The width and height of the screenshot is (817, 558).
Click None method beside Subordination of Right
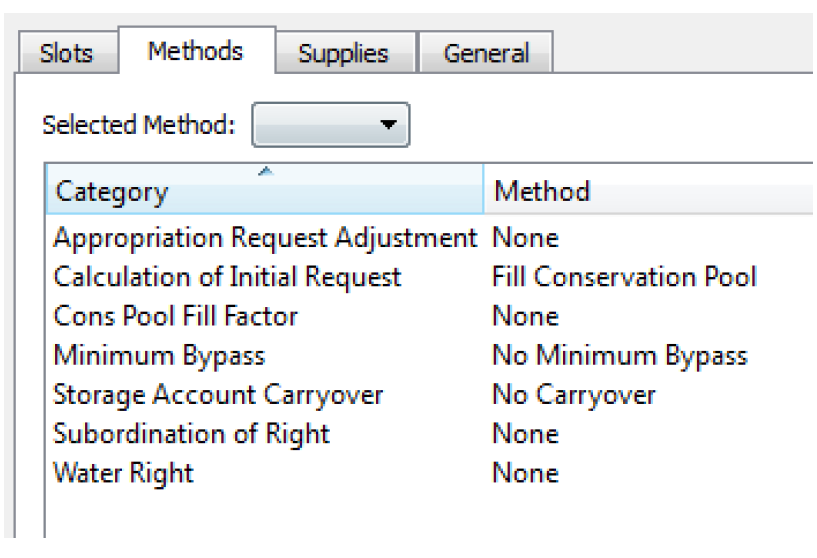pos(525,434)
